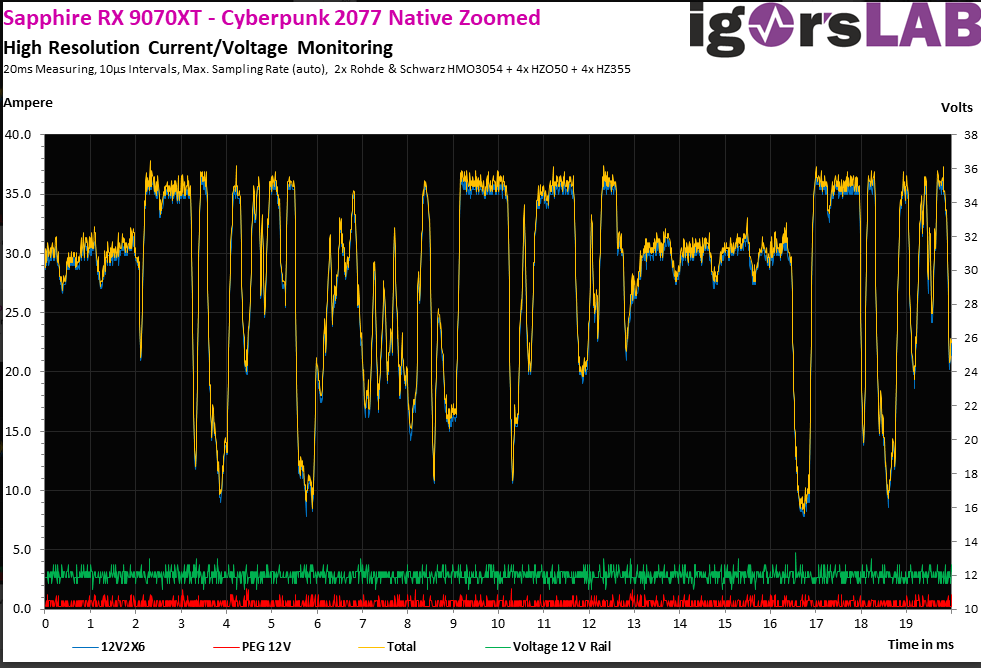981x668 pixels.
Task: Click the 1 tick on time axis
Action: pos(91,624)
